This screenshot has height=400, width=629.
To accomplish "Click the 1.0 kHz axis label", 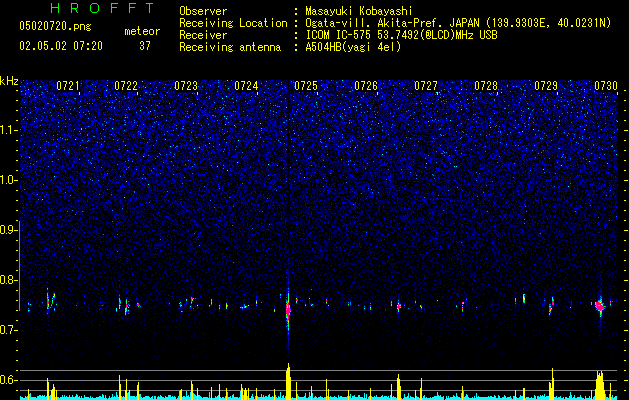I will tap(9, 180).
